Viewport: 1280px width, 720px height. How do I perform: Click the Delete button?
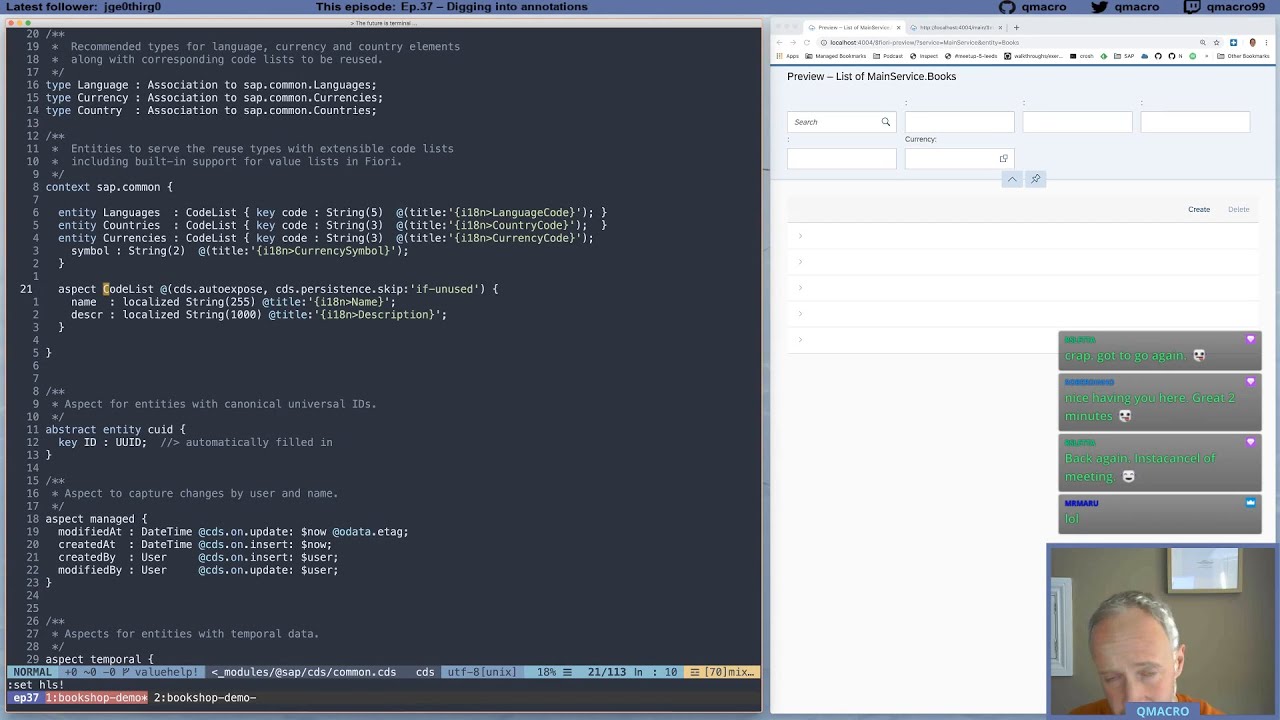1238,209
